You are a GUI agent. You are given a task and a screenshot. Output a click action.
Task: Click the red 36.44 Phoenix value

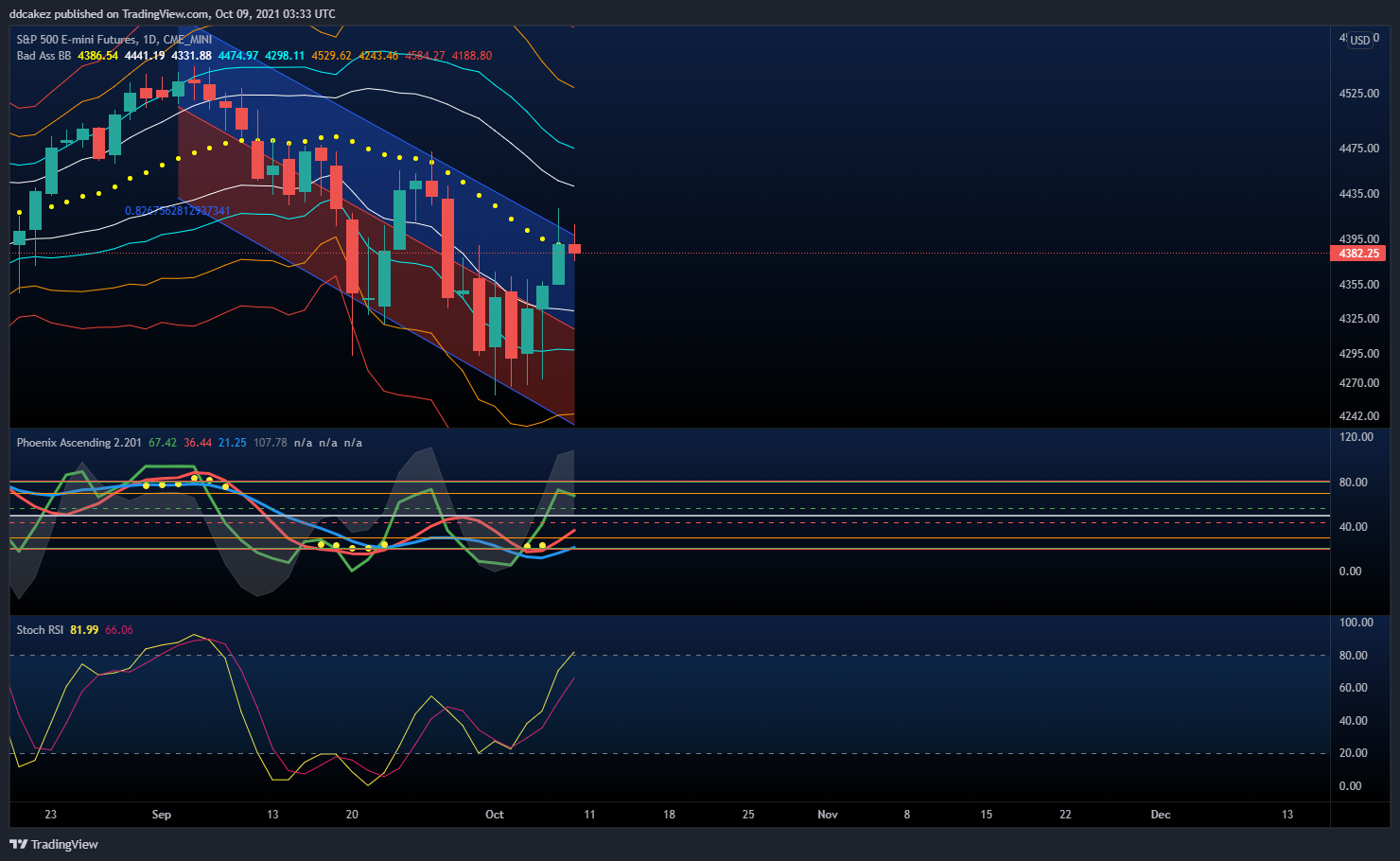[198, 443]
